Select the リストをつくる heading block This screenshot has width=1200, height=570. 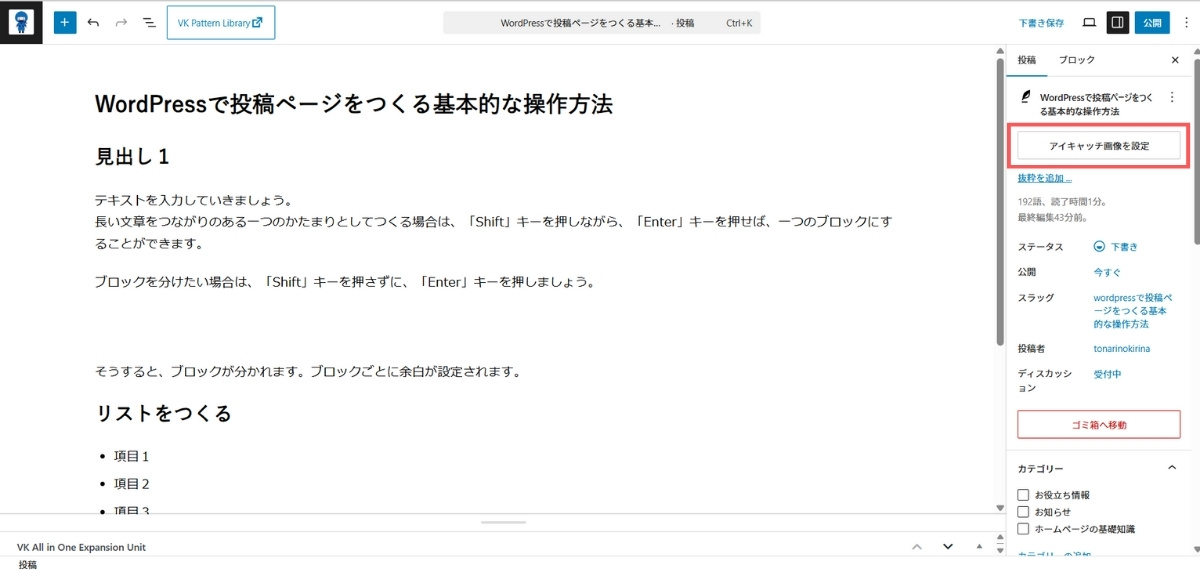click(x=163, y=413)
